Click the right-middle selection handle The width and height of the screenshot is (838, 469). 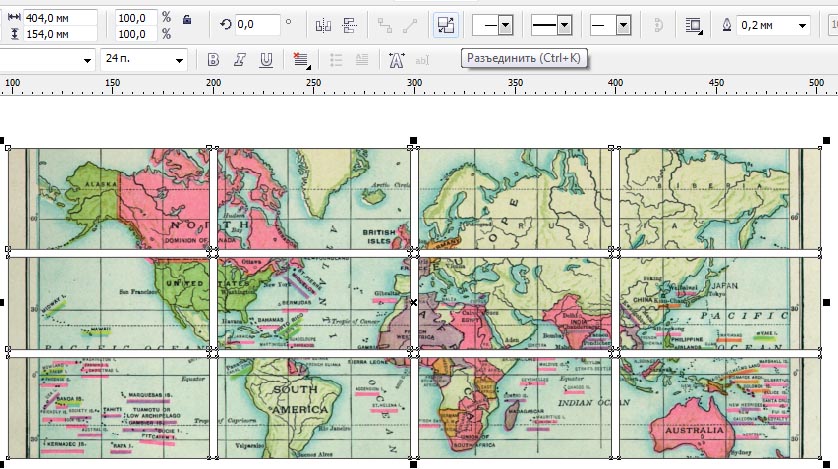click(826, 302)
